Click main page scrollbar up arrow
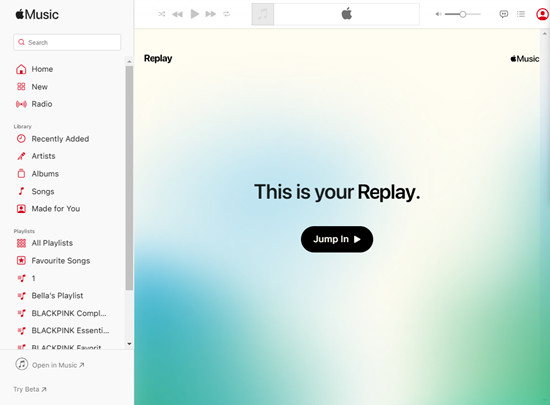The image size is (550, 405). pyautogui.click(x=544, y=34)
